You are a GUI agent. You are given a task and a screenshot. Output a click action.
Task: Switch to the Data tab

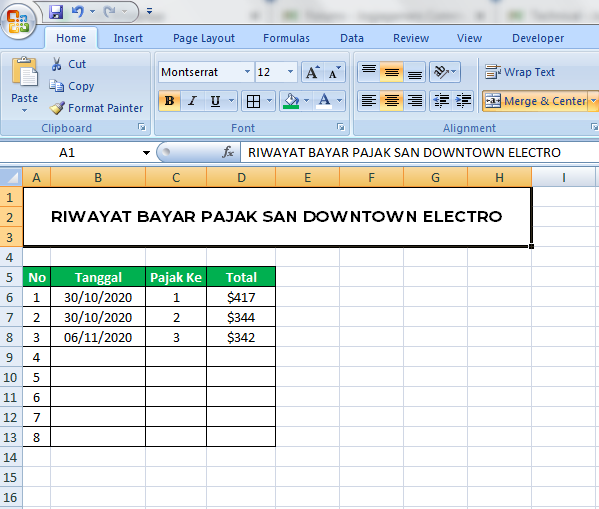352,38
